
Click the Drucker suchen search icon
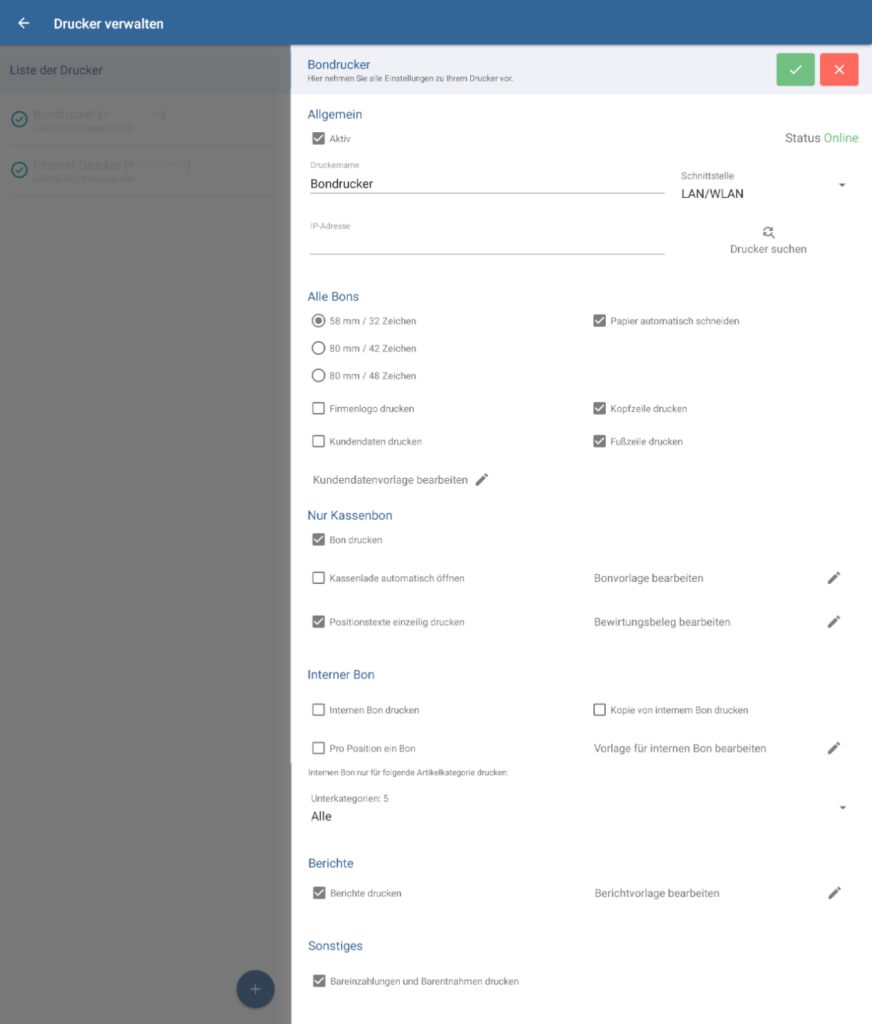coord(768,232)
